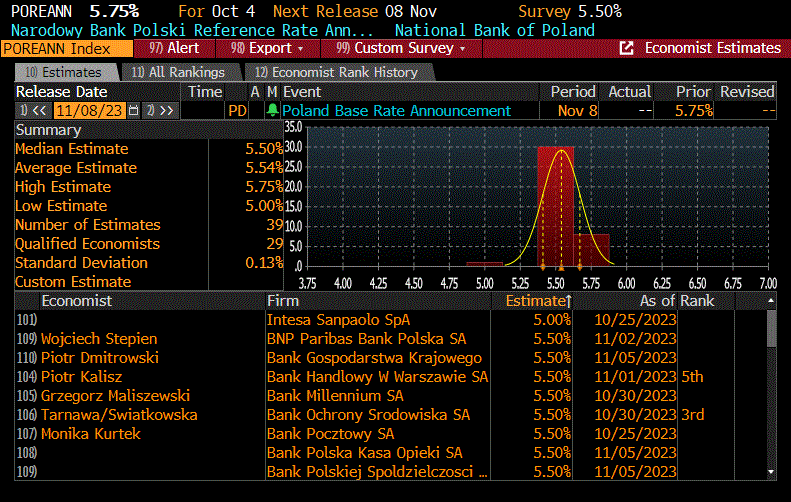Click the Standard Deviation label
The image size is (791, 502).
[x=81, y=263]
